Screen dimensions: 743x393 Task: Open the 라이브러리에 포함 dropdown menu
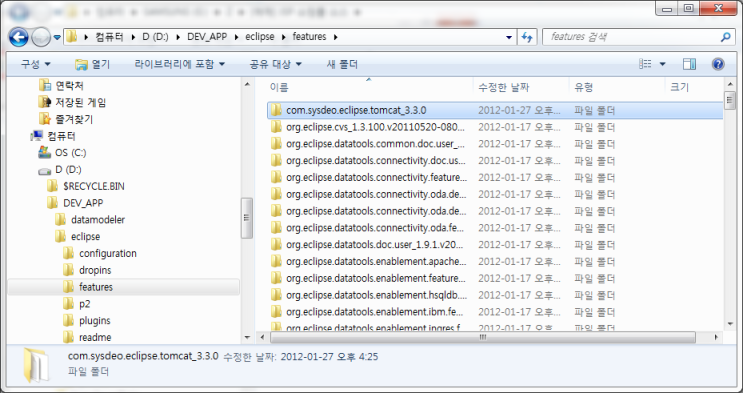(x=180, y=64)
